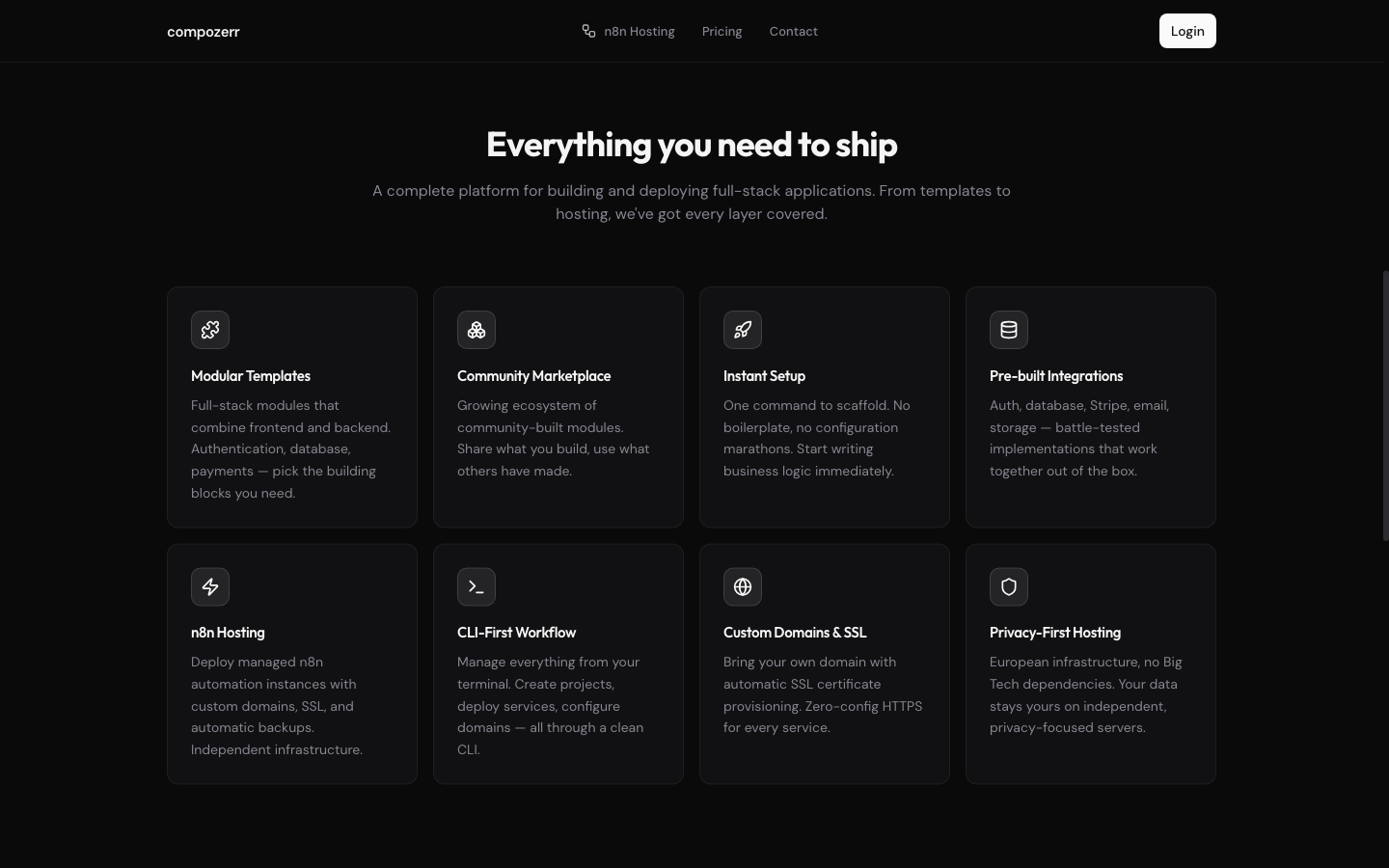Select n8n Hosting in the navigation bar
This screenshot has height=868, width=1389.
(639, 31)
